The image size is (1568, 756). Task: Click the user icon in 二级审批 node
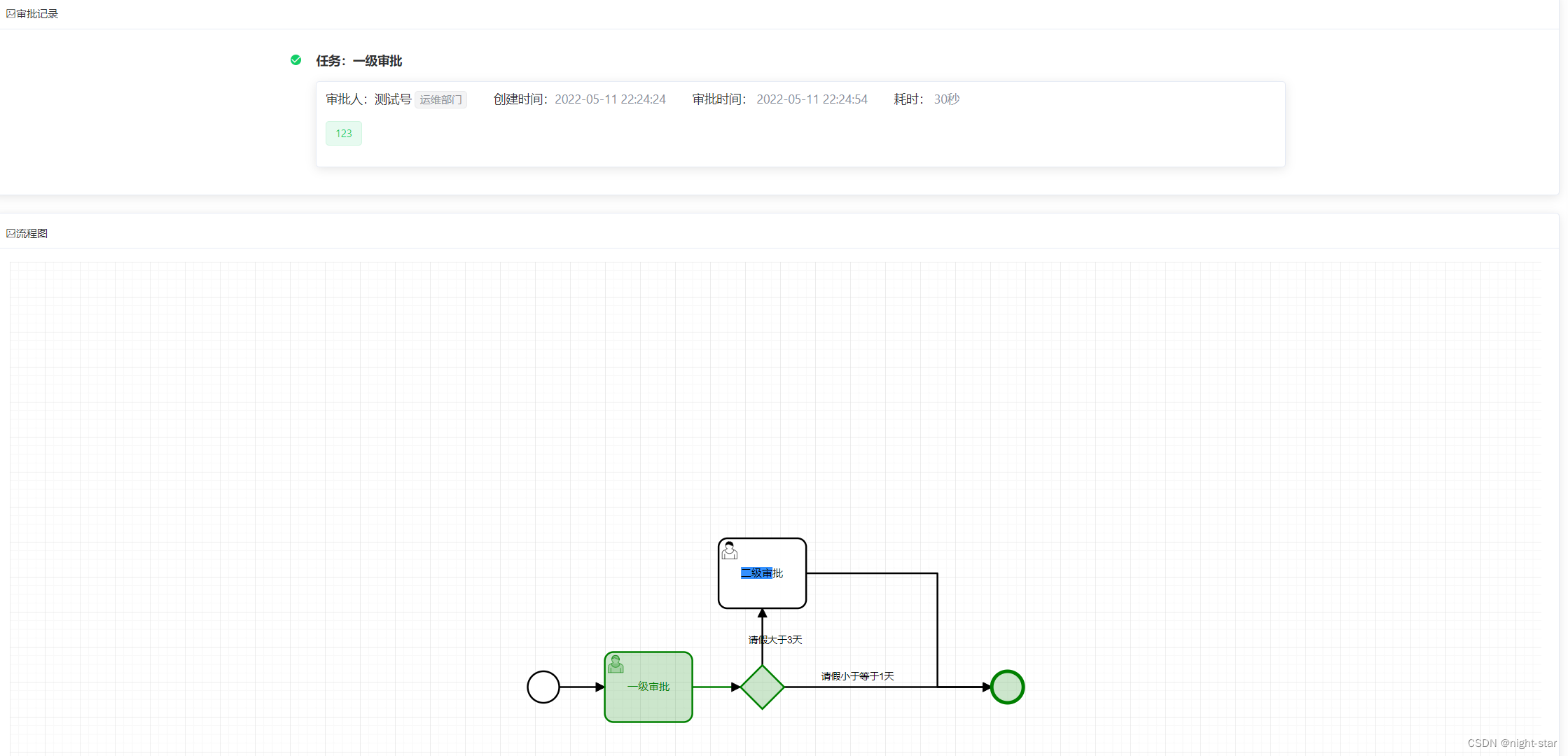[729, 551]
